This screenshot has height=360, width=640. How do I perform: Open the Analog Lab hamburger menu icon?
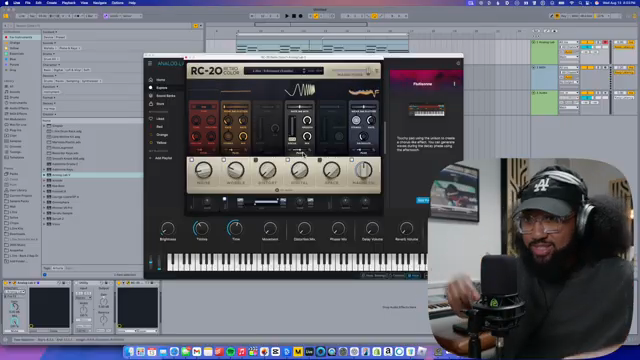(150, 64)
